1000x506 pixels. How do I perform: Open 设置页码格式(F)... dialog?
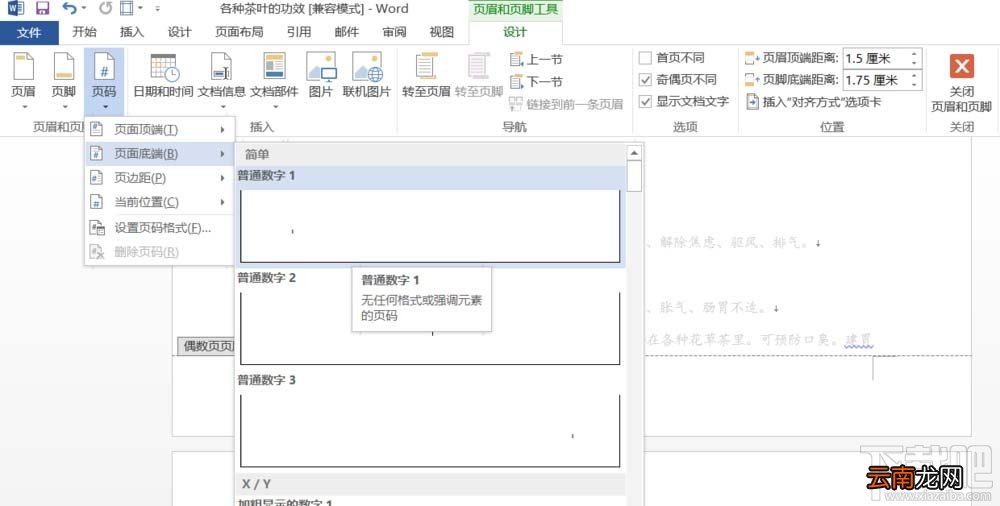tap(159, 228)
